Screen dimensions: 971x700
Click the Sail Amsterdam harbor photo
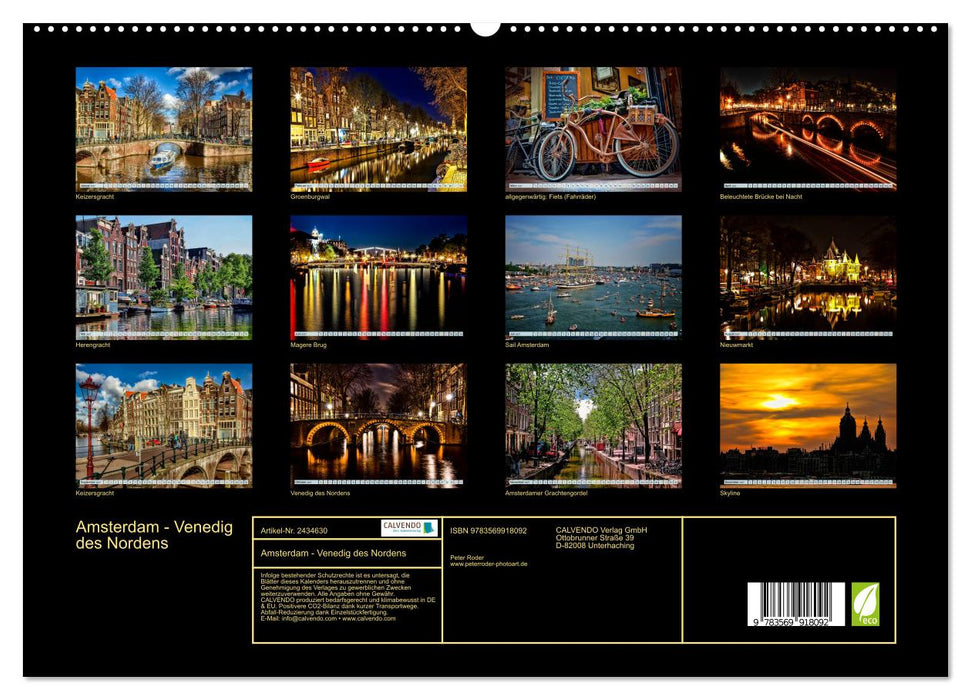pos(593,278)
